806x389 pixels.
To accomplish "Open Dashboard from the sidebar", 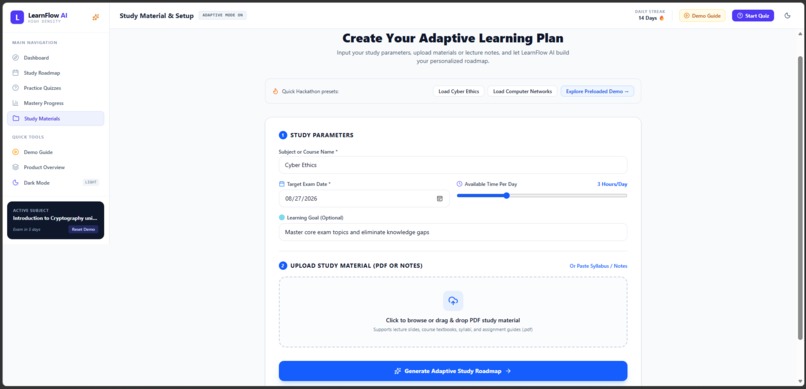I will point(56,58).
